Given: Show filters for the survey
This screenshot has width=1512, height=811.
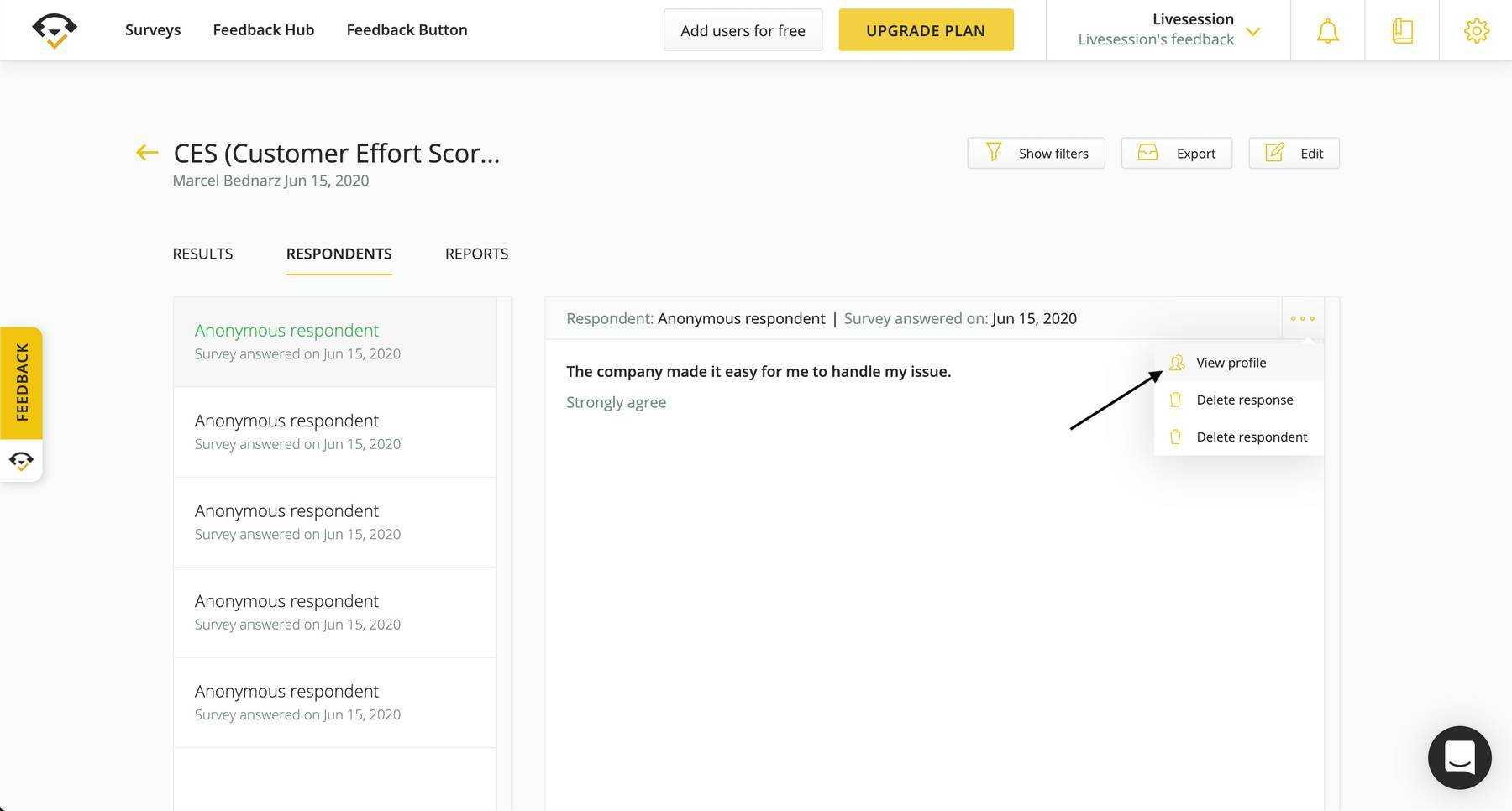Looking at the screenshot, I should tap(1036, 153).
